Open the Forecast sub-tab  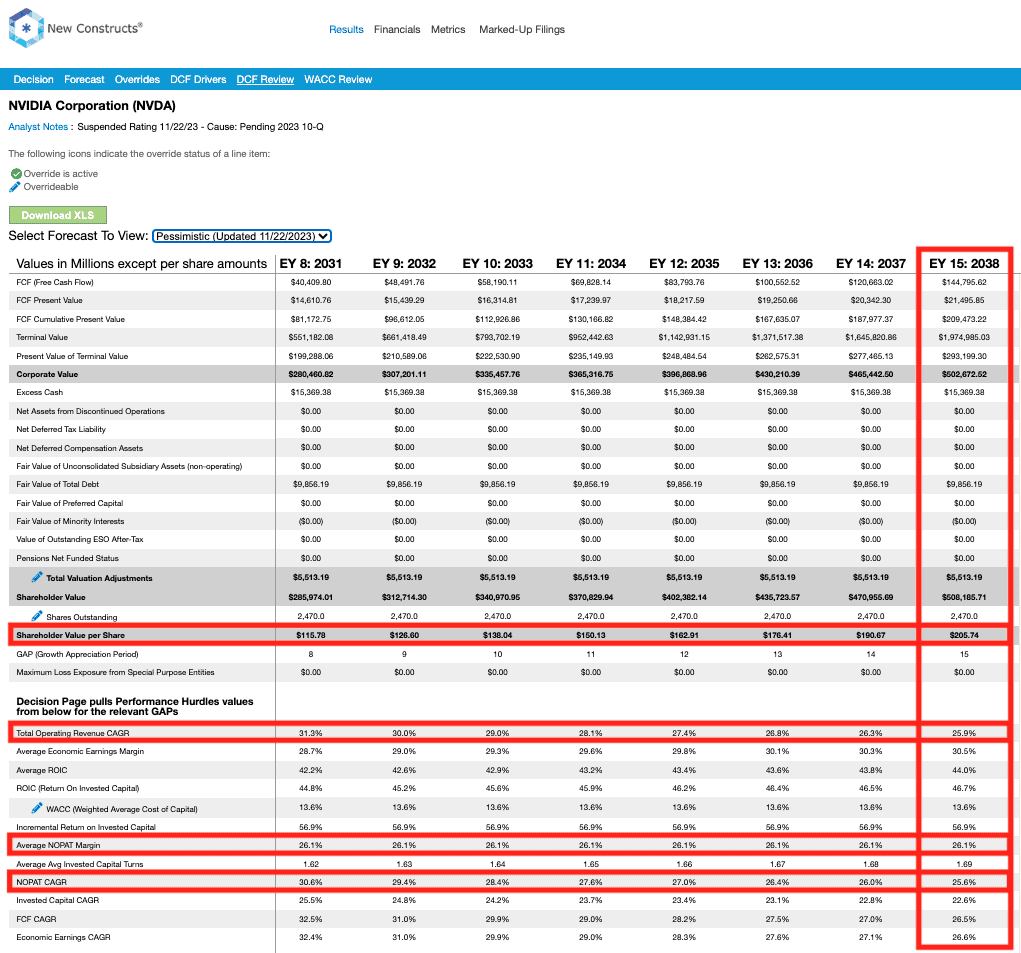coord(84,79)
